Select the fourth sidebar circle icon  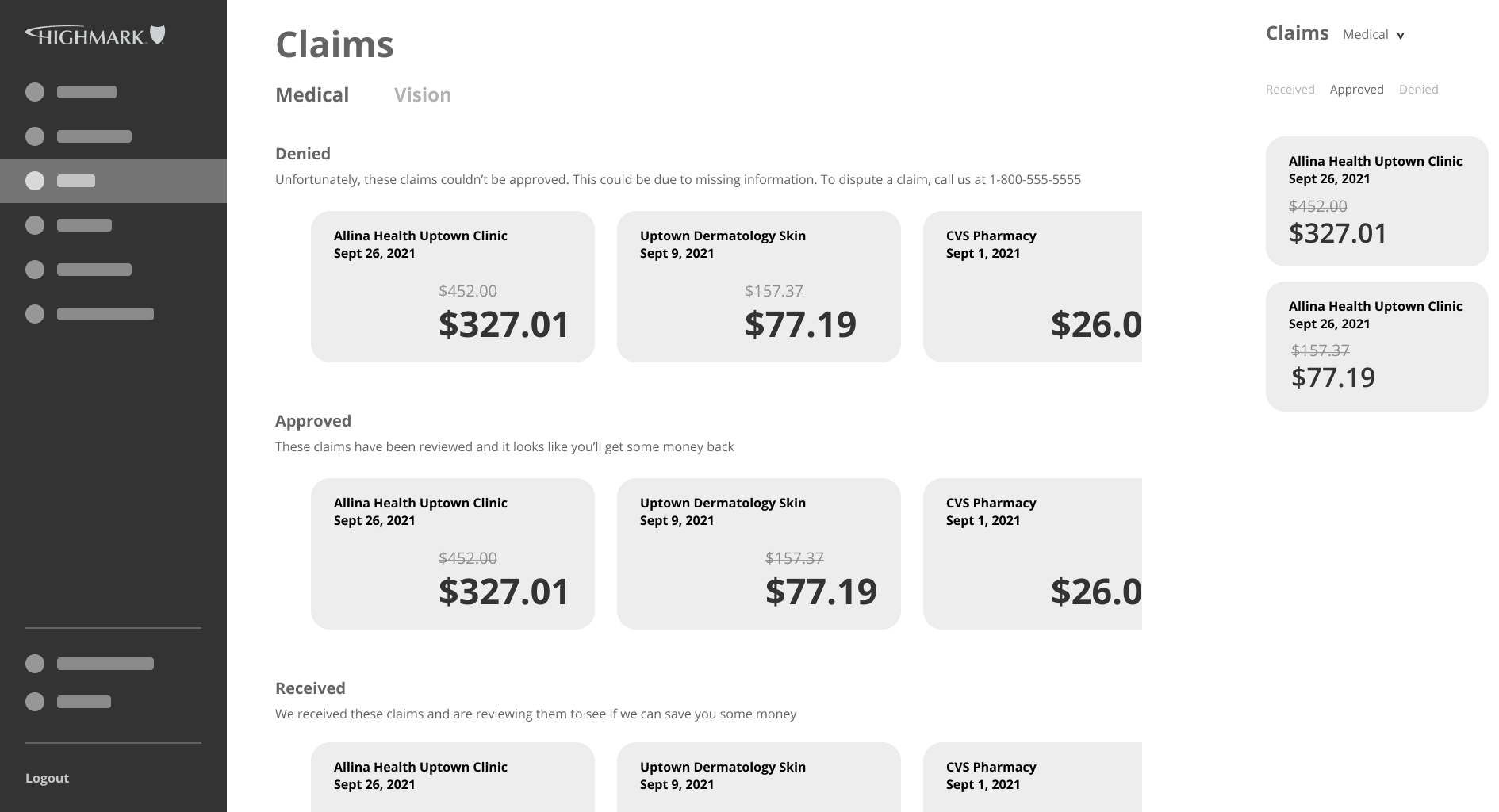pyautogui.click(x=35, y=225)
